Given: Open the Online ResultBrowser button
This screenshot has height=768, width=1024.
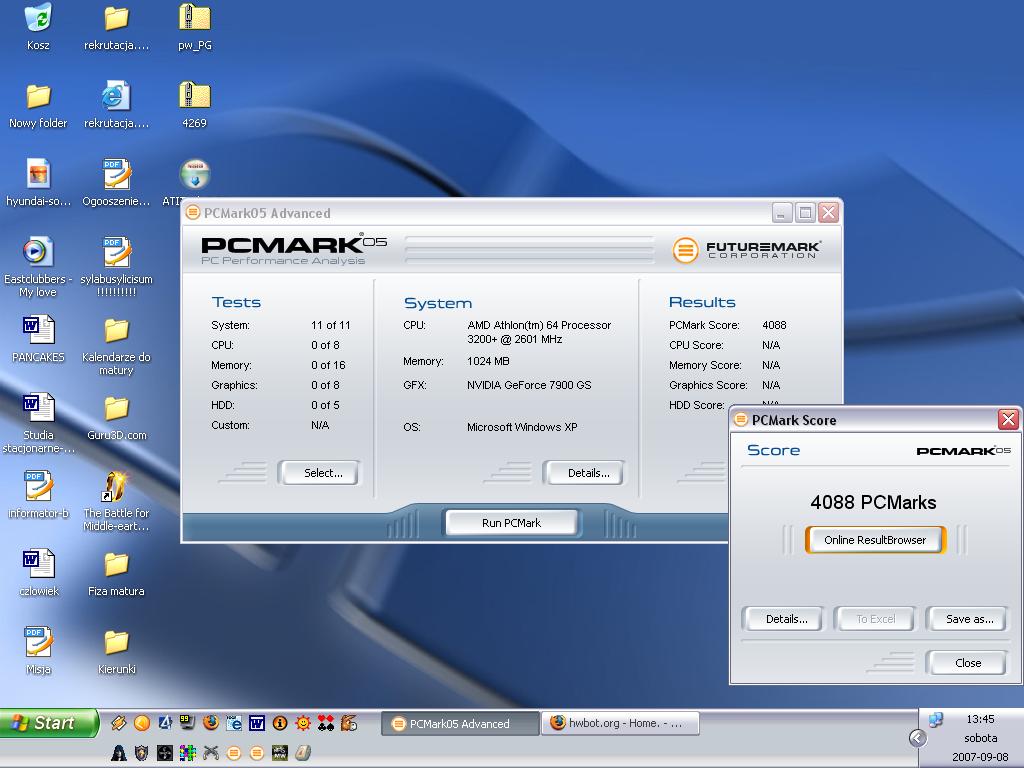Looking at the screenshot, I should pos(875,540).
